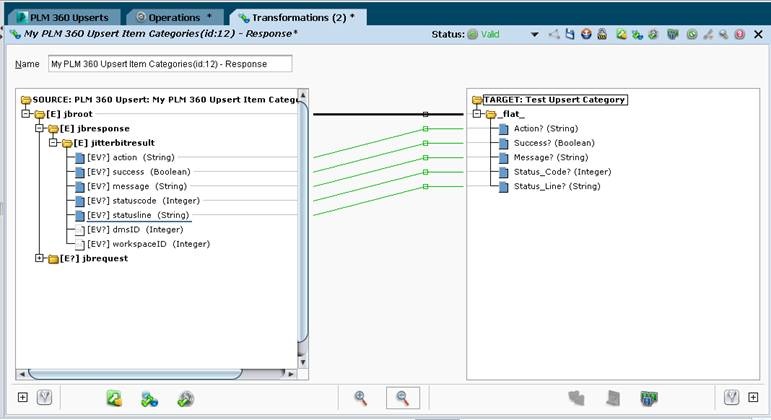
Task: Click the save icon in the top toolbar
Action: 570,35
